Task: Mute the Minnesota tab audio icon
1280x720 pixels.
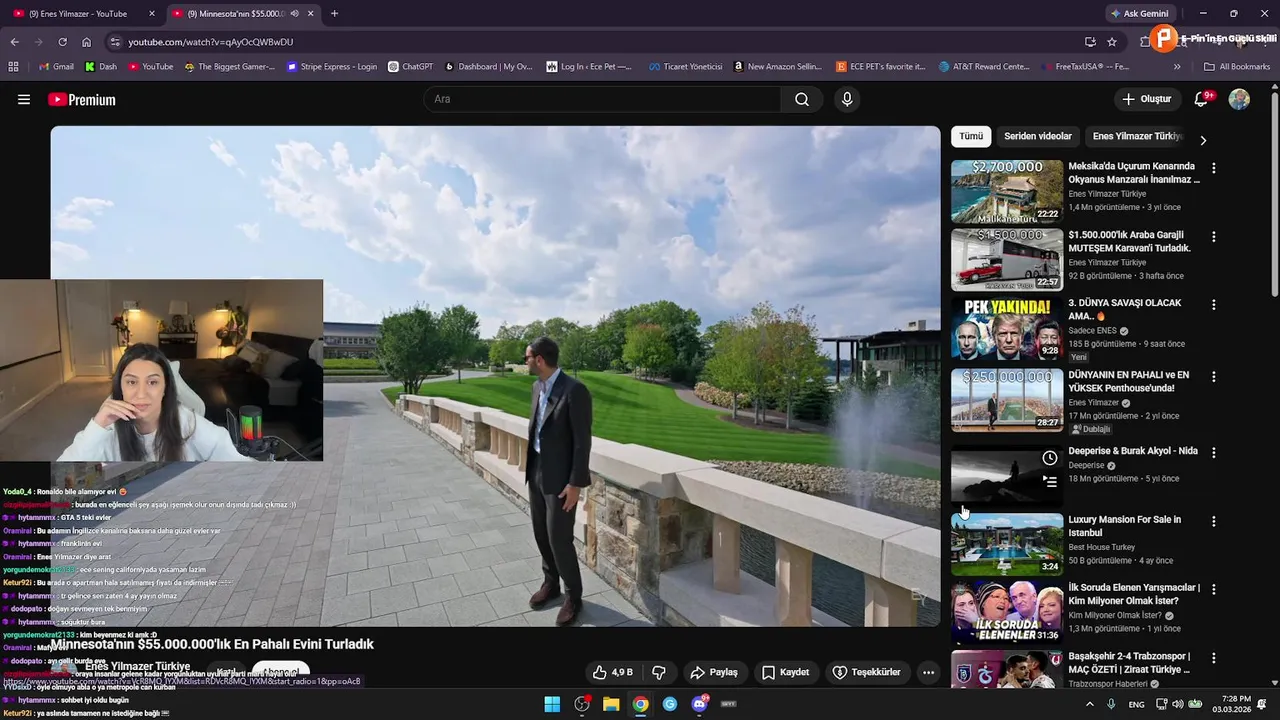Action: pos(294,14)
